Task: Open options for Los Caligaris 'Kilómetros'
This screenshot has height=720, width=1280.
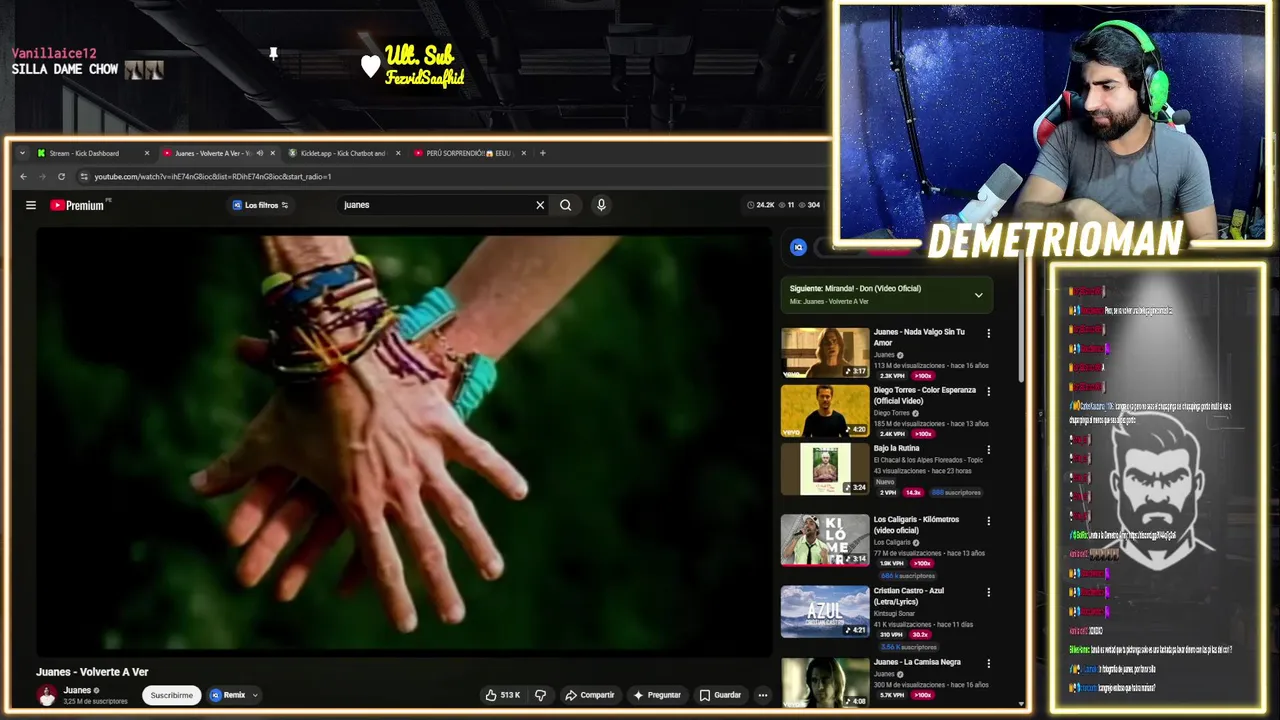Action: click(x=989, y=521)
